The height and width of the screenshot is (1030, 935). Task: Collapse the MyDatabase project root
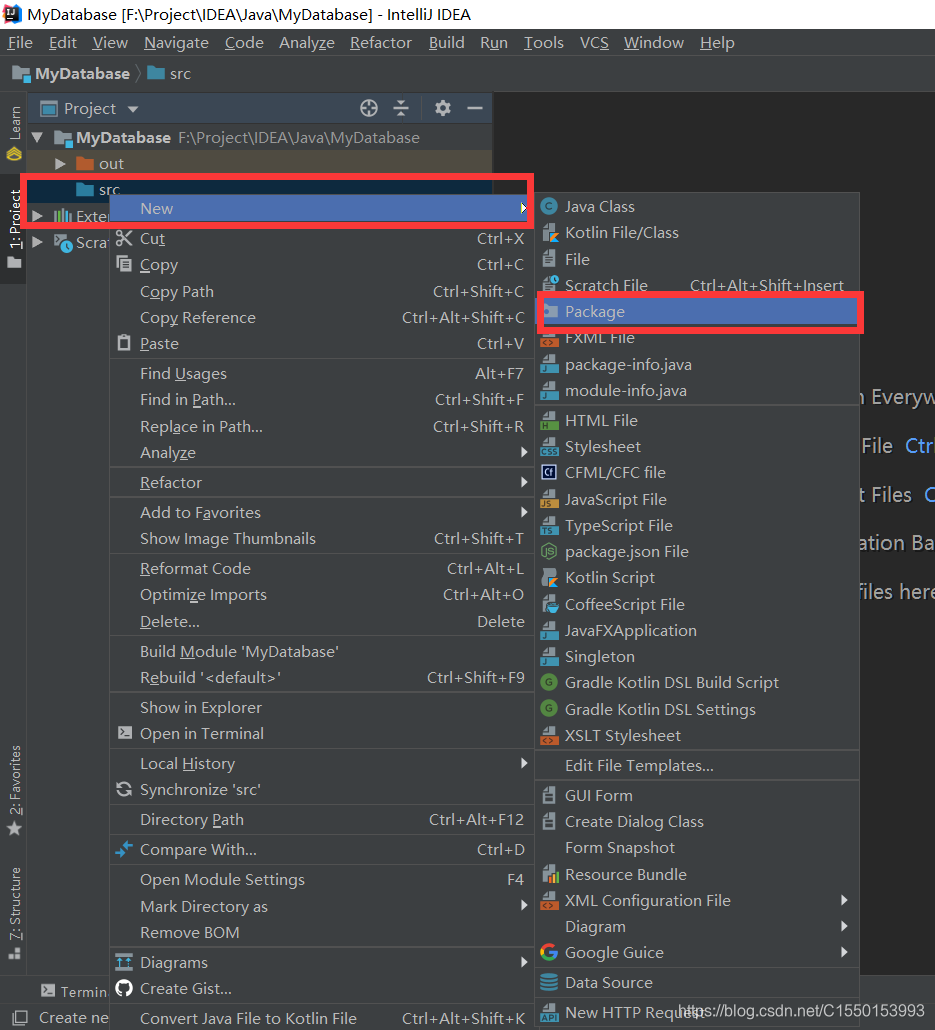pos(37,138)
